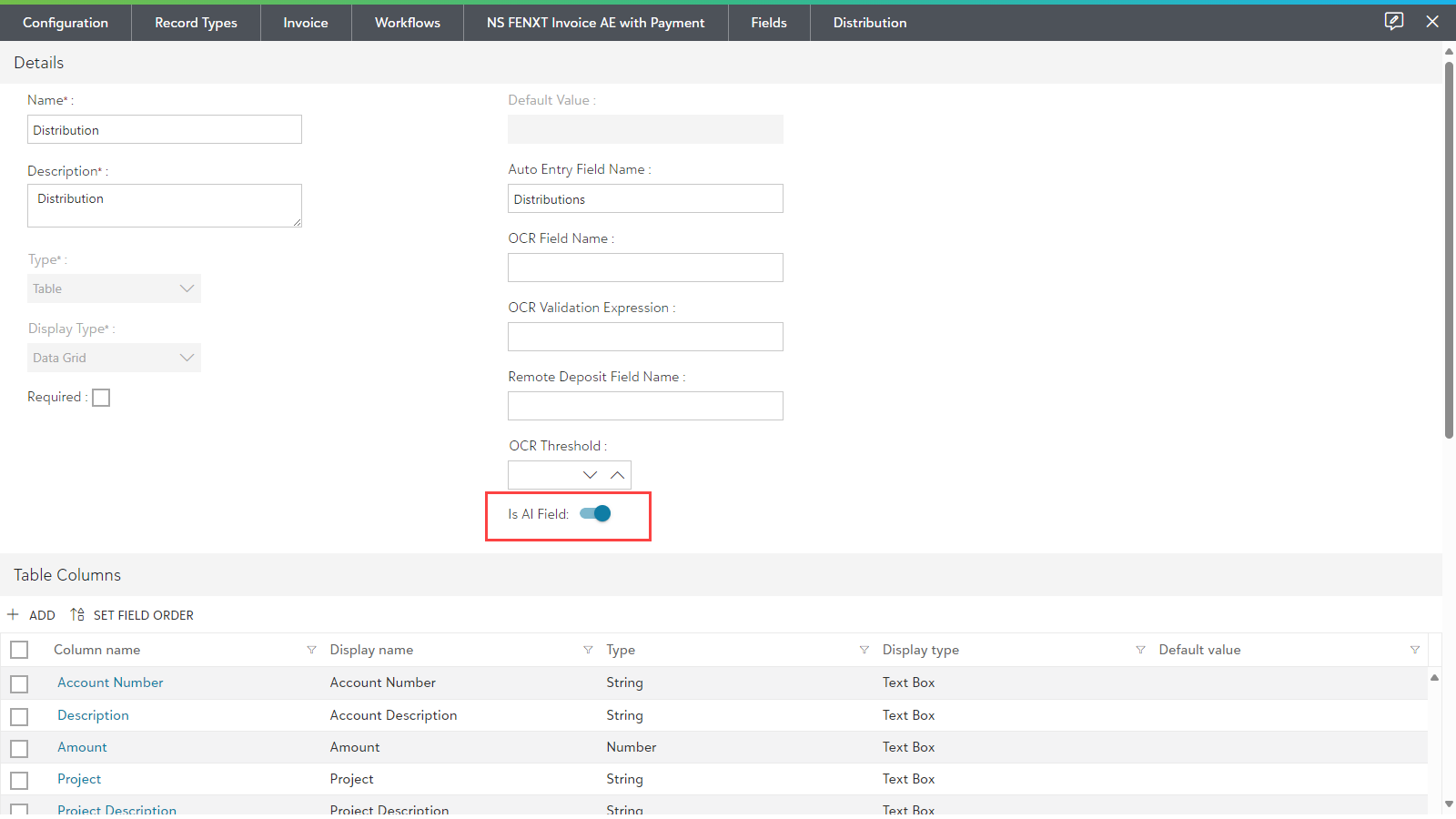
Task: Expand the Type dropdown showing Table
Action: click(114, 288)
